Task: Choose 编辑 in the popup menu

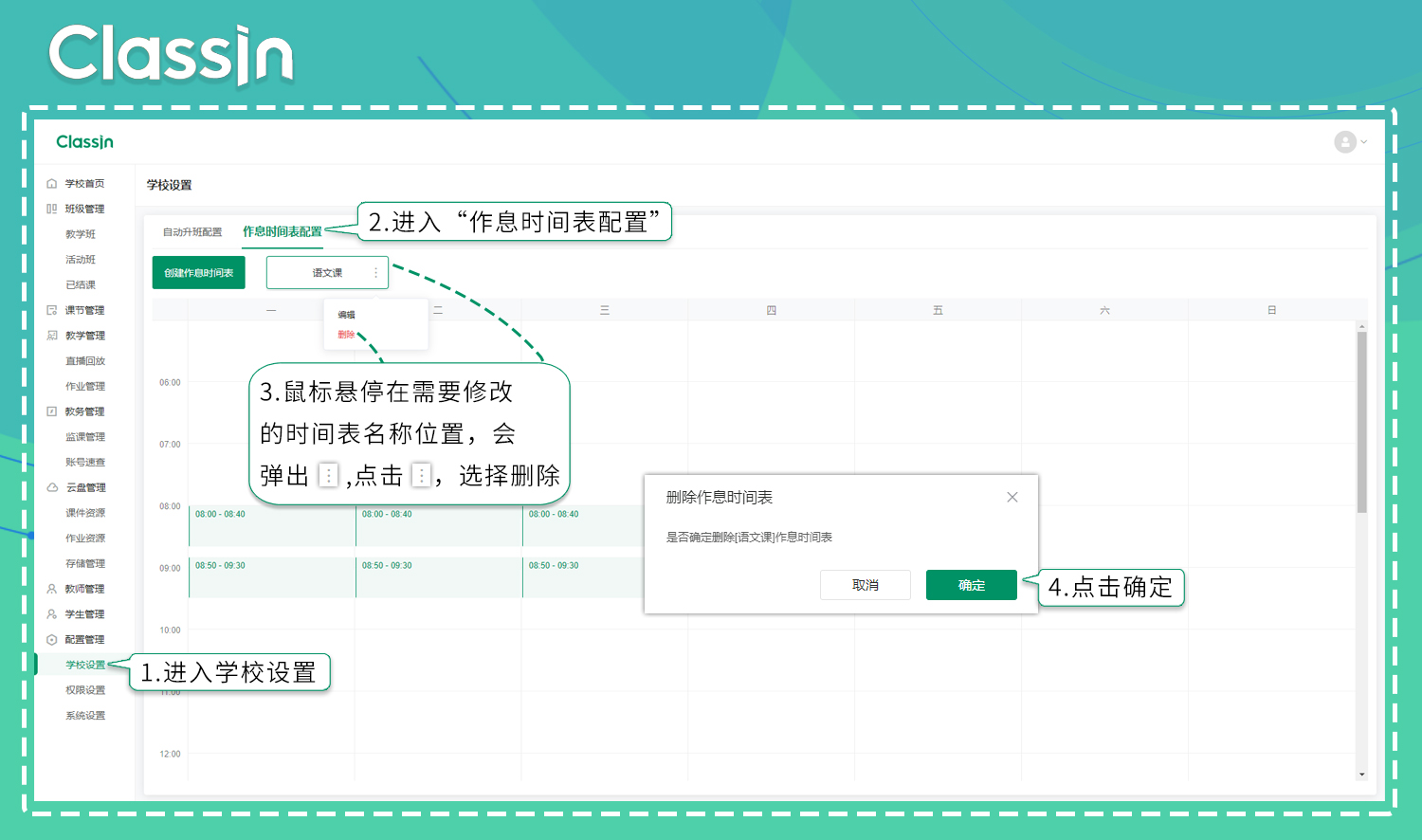Action: [346, 315]
